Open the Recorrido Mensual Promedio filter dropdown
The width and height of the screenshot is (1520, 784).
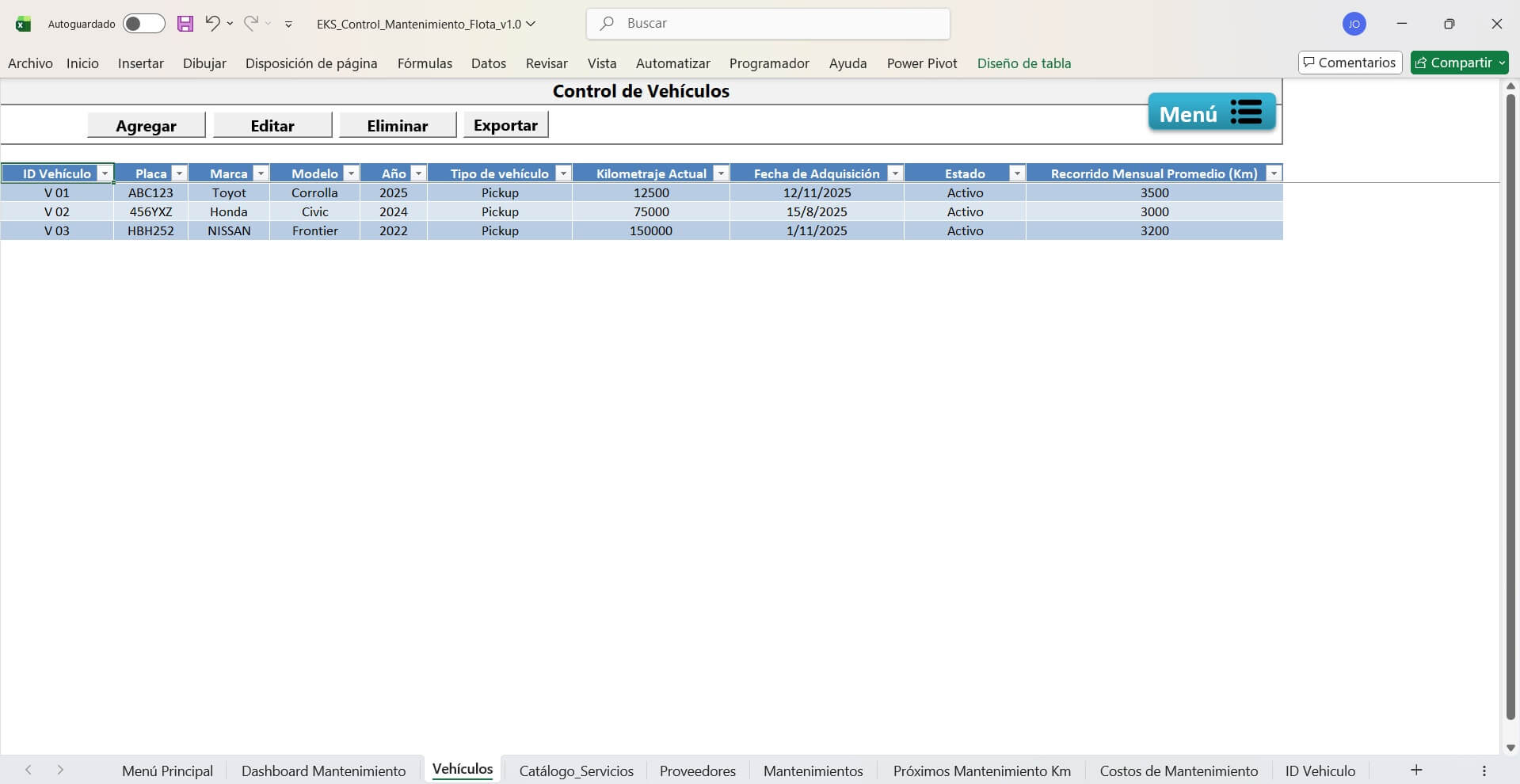tap(1274, 173)
